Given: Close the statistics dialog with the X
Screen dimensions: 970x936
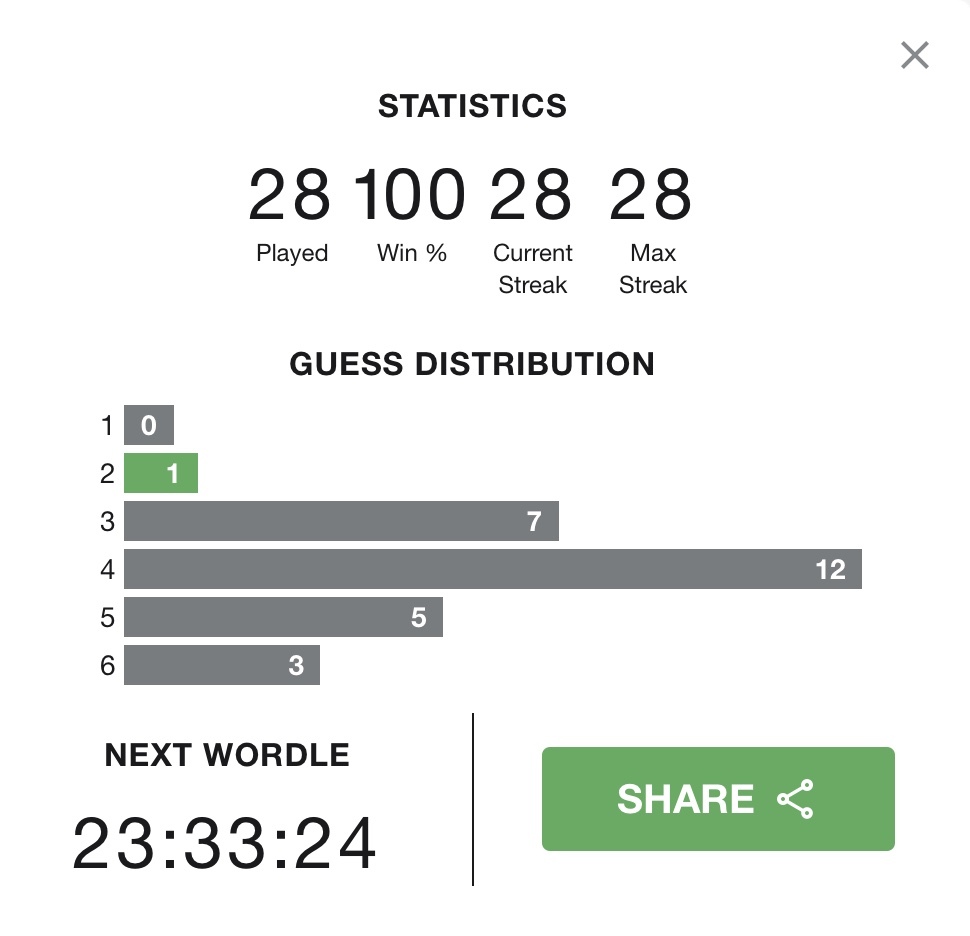Looking at the screenshot, I should click(914, 56).
